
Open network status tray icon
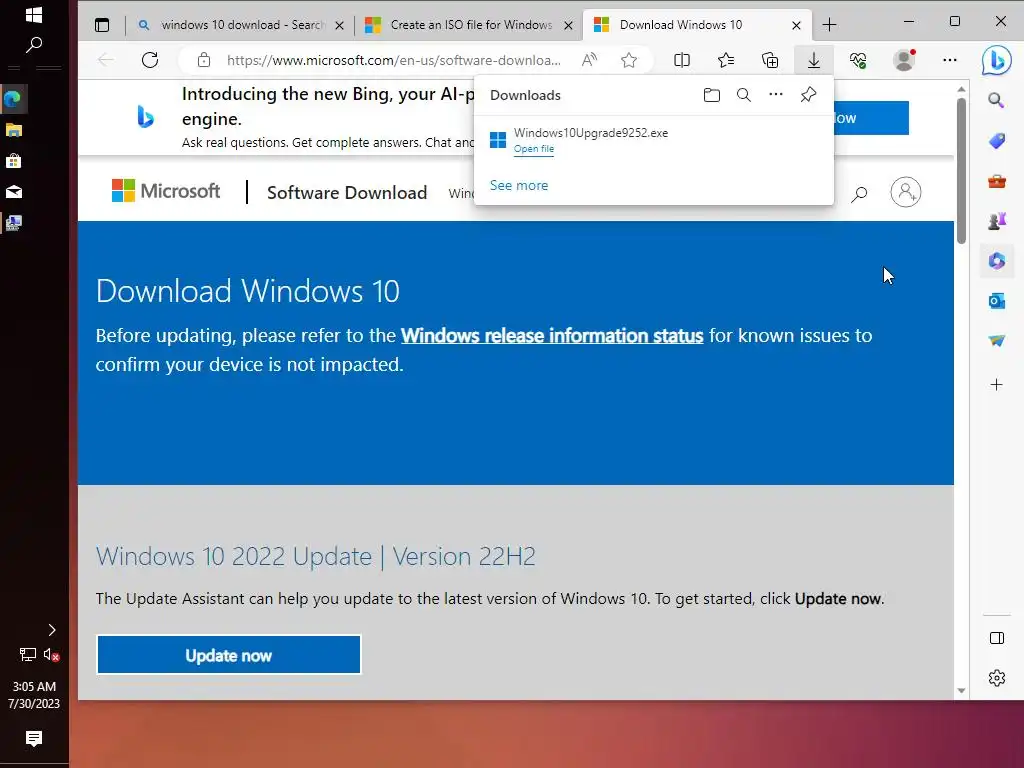pos(27,654)
